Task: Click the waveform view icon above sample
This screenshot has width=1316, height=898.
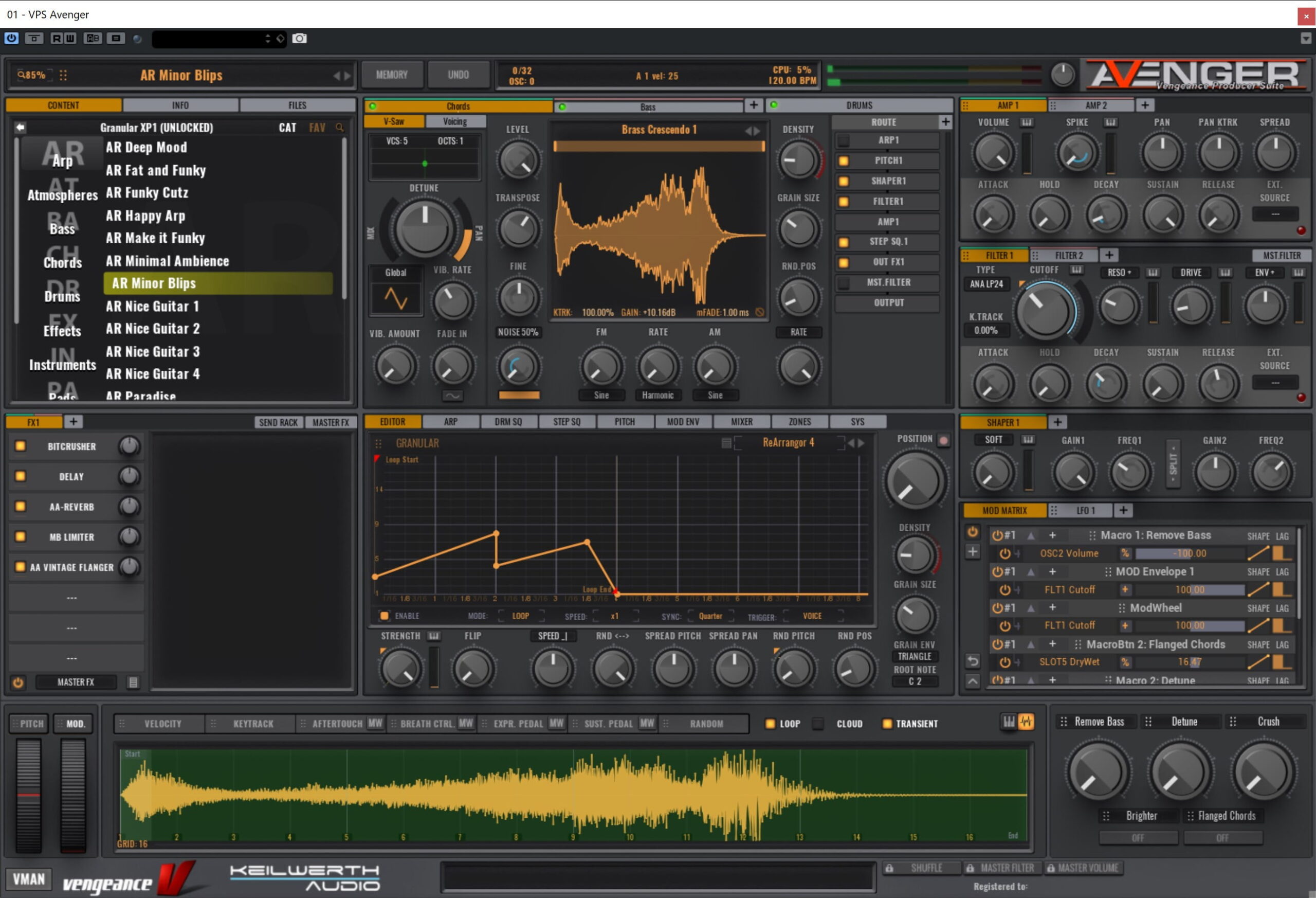Action: [1026, 722]
